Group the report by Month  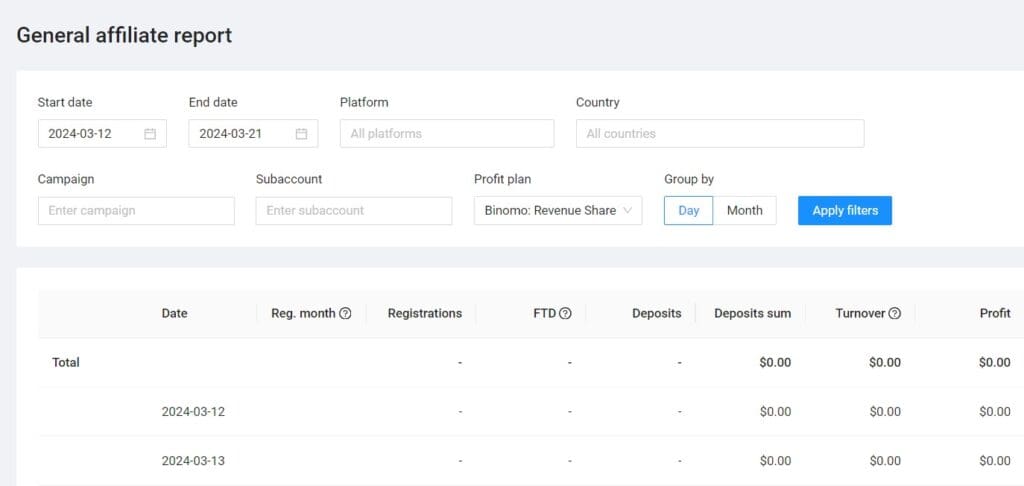[744, 210]
